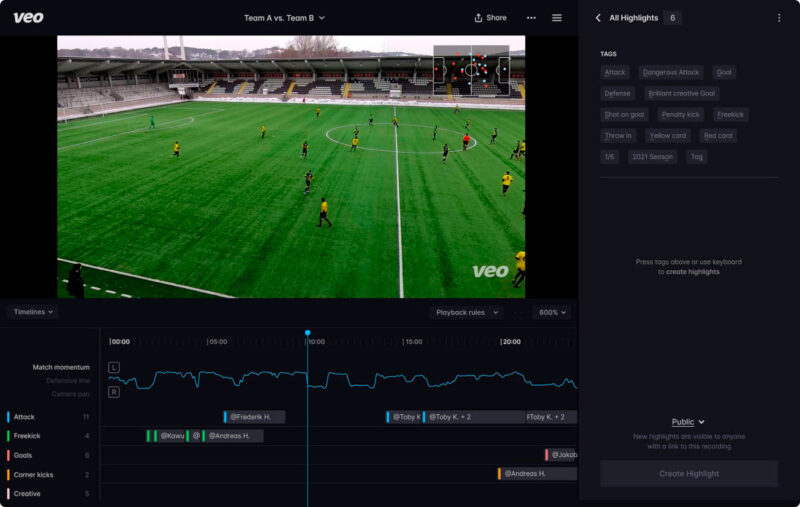The width and height of the screenshot is (800, 507).
Task: Select the Corner kicks timeline row
Action: coord(33,474)
